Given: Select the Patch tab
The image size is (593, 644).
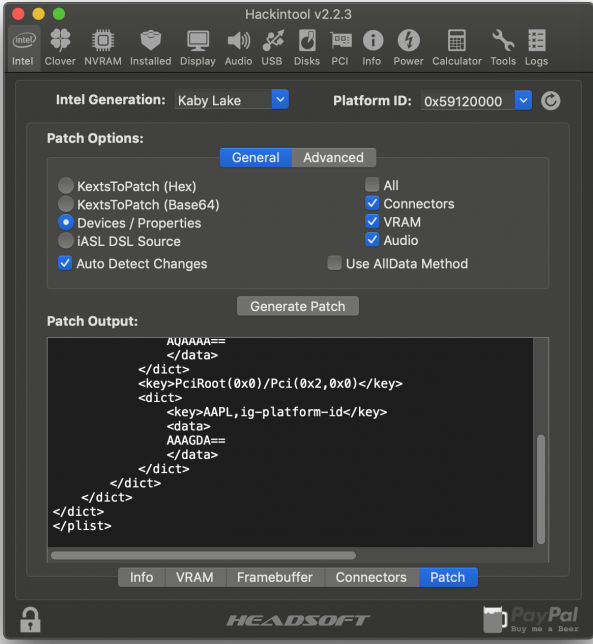Looking at the screenshot, I should click(x=448, y=577).
